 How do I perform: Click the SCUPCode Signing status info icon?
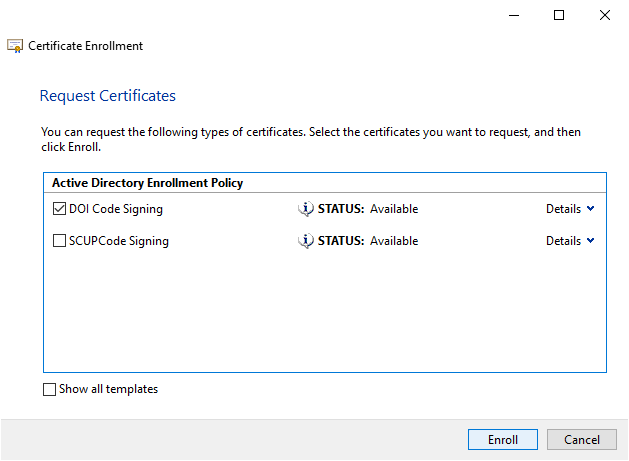(306, 241)
